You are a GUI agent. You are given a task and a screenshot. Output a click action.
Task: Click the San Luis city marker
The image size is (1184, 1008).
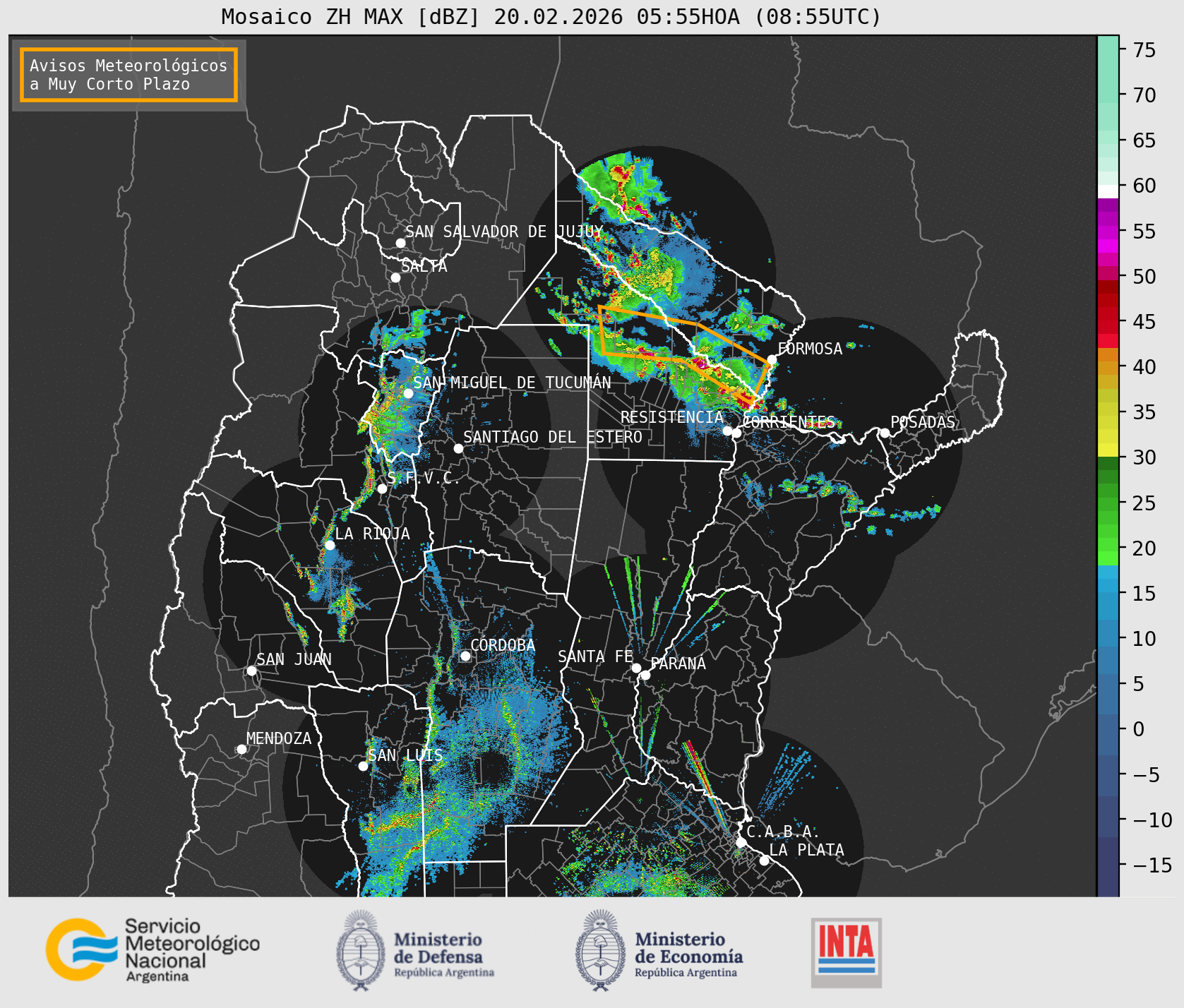coord(363,766)
